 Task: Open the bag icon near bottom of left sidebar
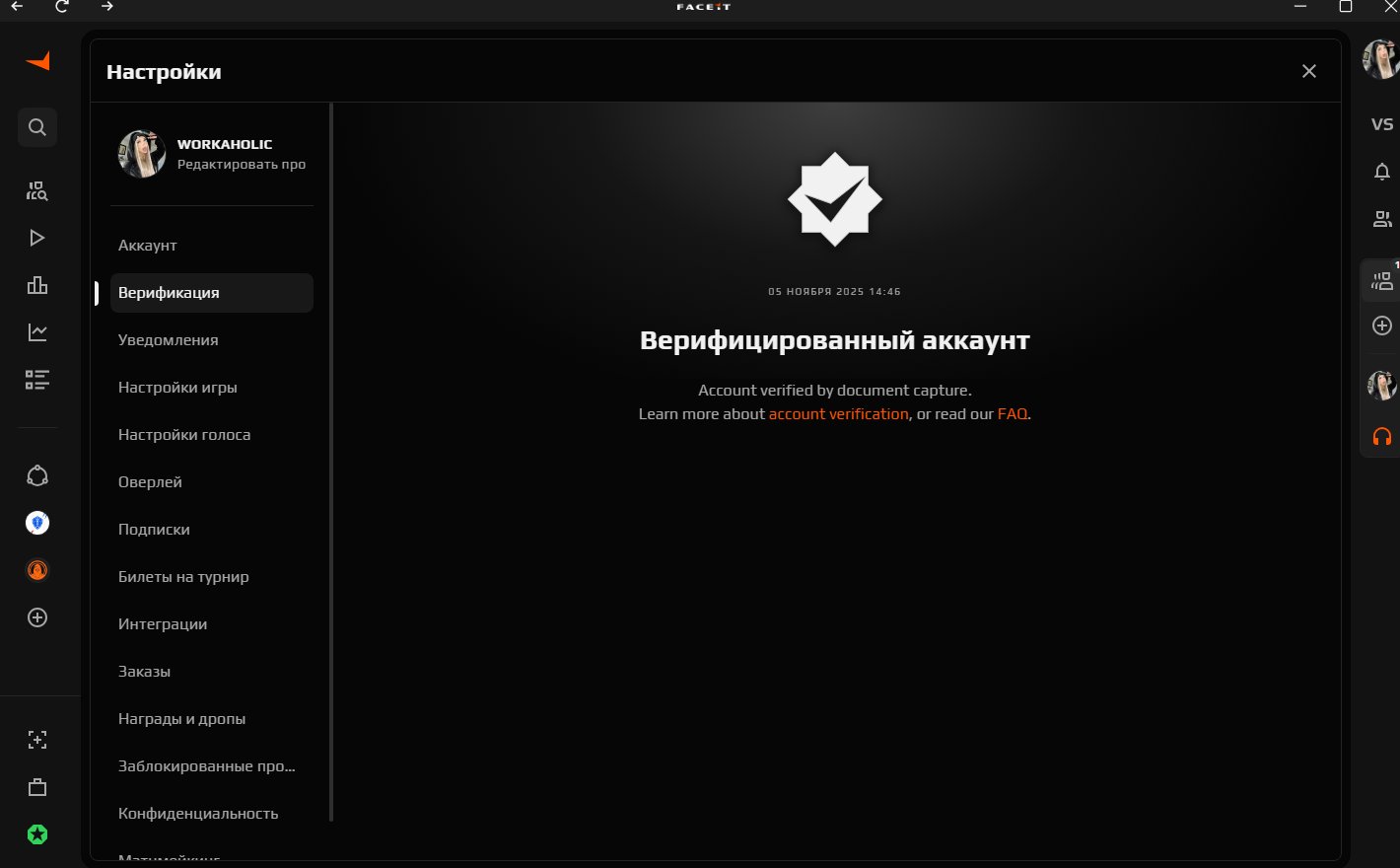click(37, 787)
